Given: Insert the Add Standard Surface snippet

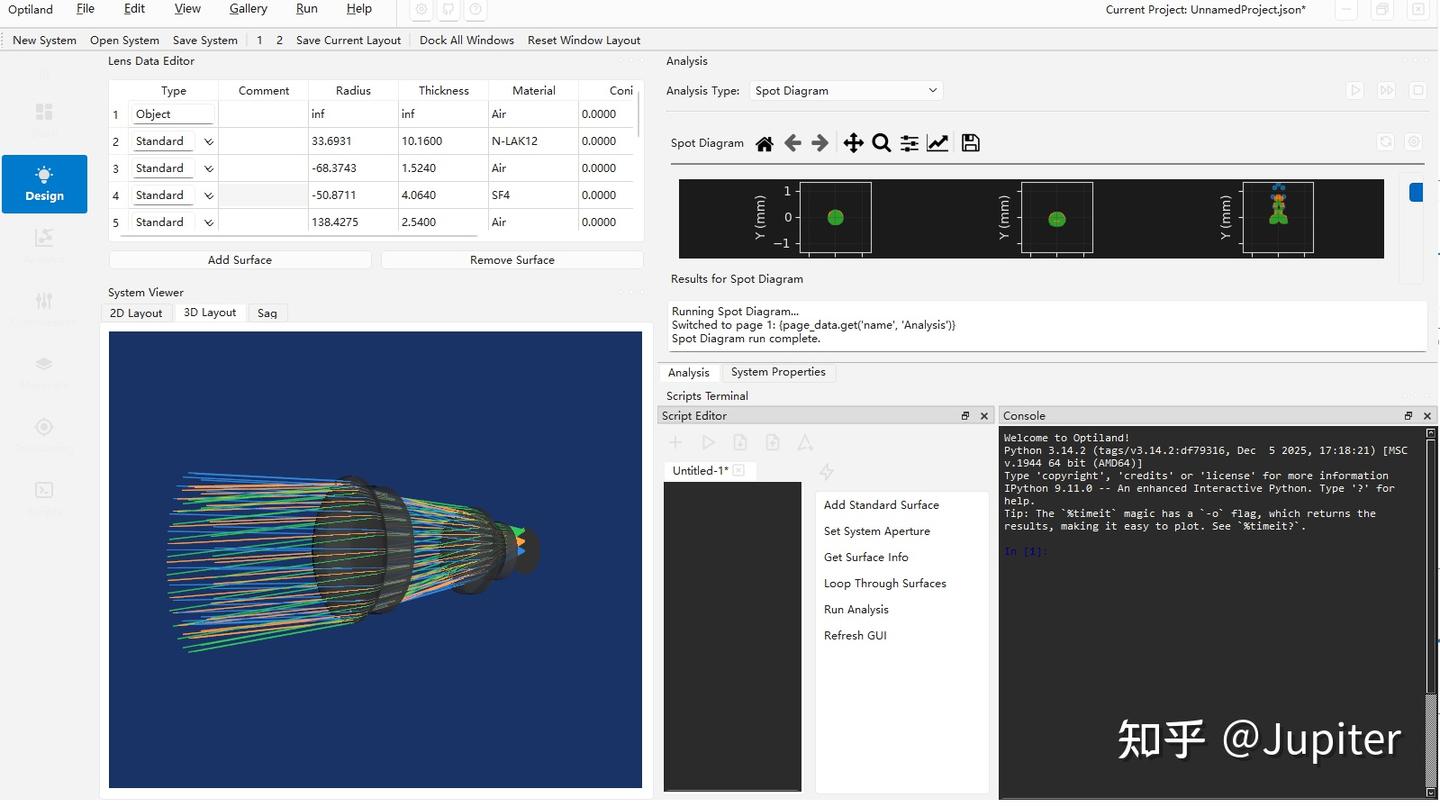Looking at the screenshot, I should click(881, 505).
